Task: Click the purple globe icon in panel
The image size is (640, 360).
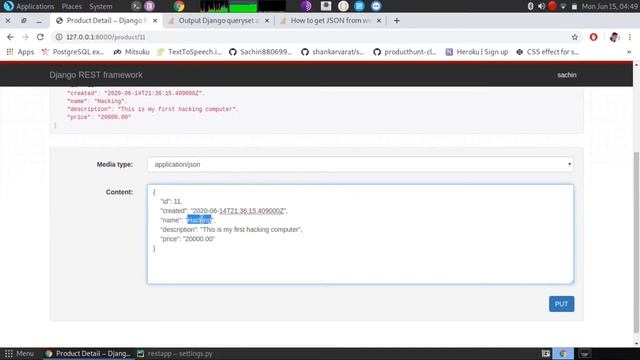Action: [306, 6]
